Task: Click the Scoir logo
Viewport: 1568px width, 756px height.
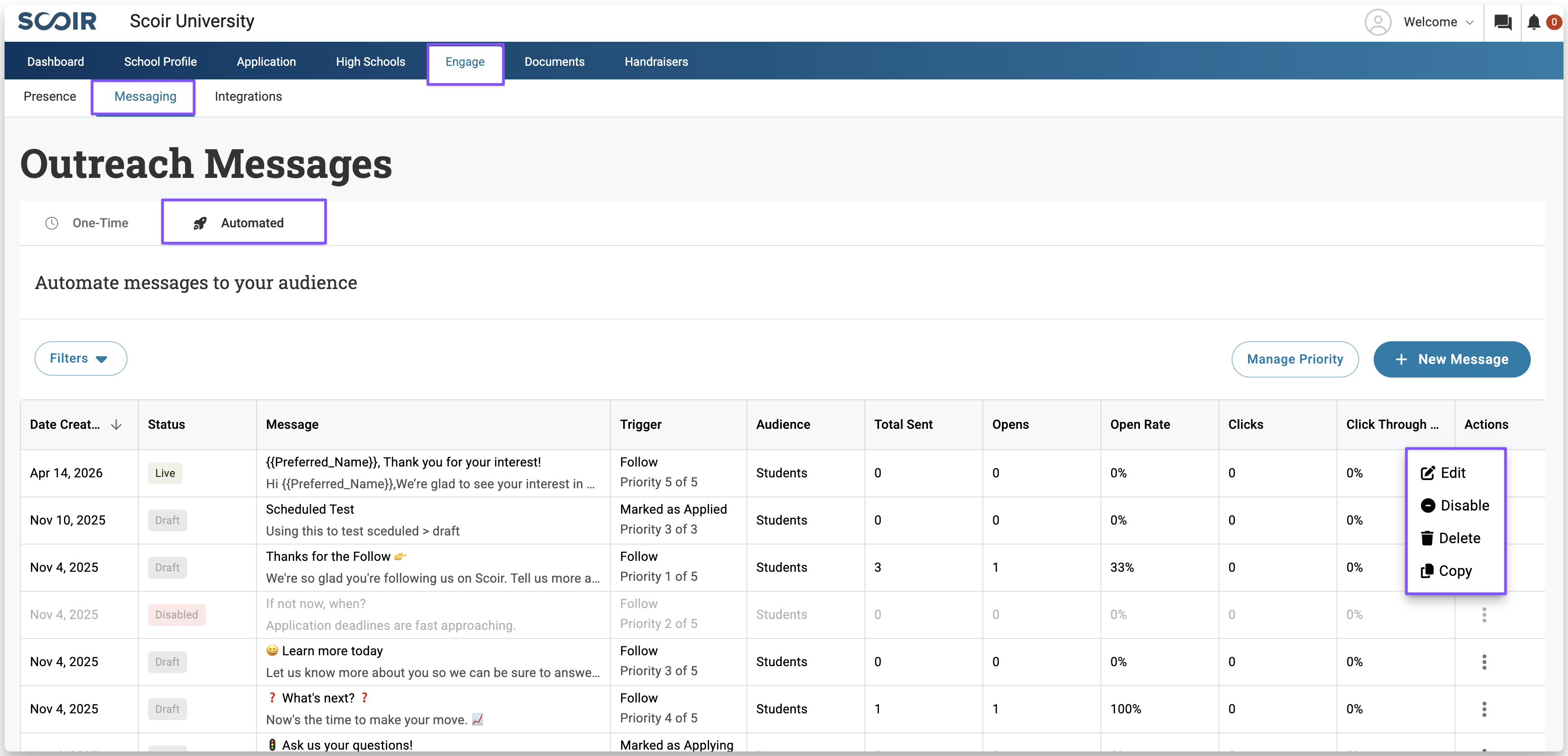Action: 57,21
